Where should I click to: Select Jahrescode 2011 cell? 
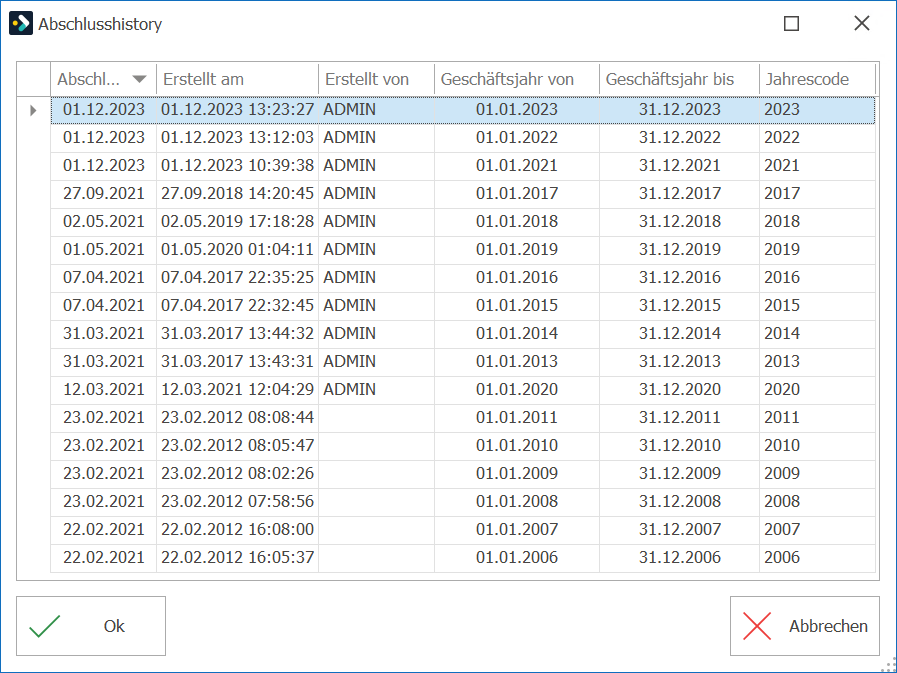(817, 418)
